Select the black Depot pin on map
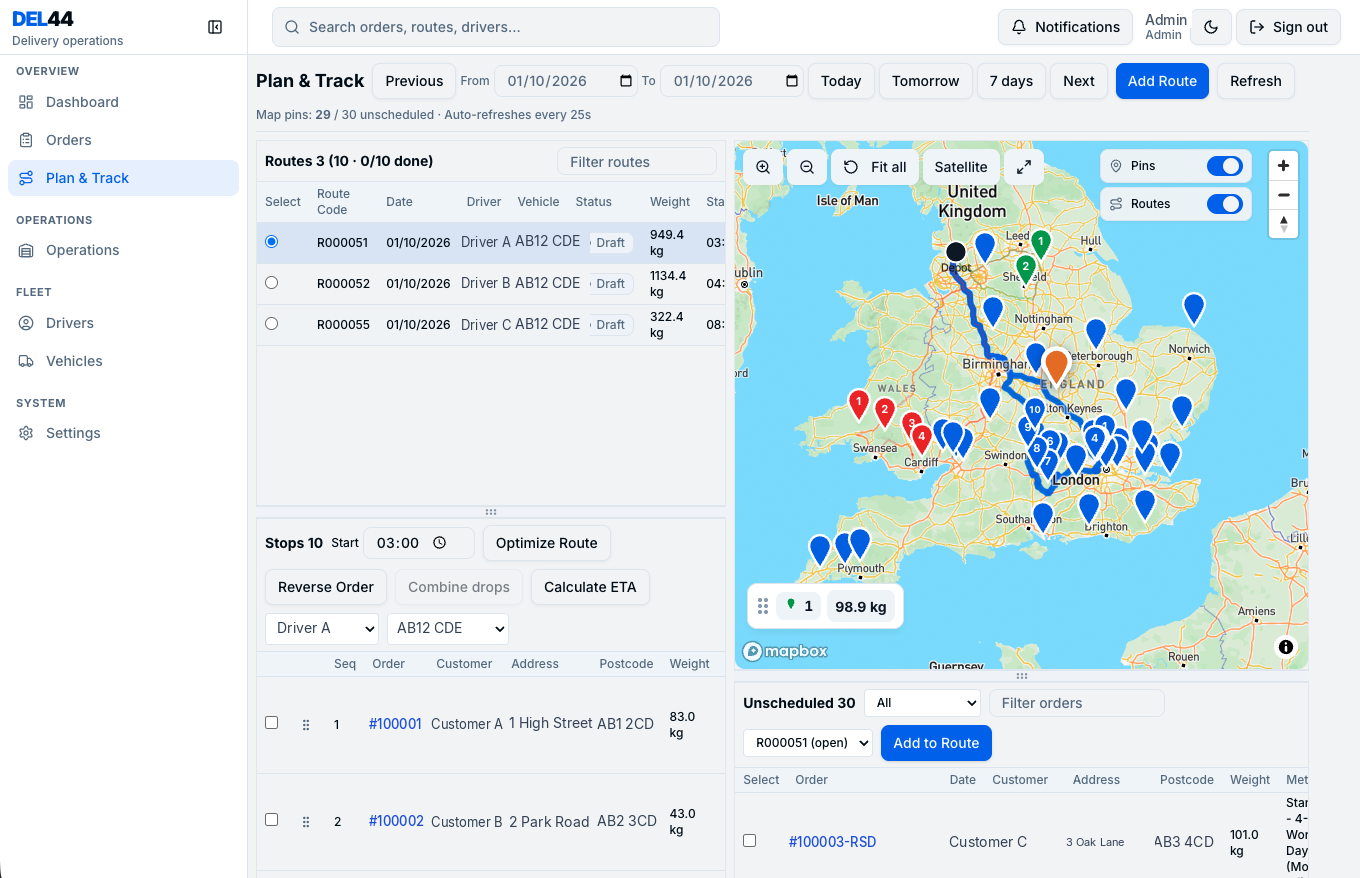1360x878 pixels. click(956, 252)
